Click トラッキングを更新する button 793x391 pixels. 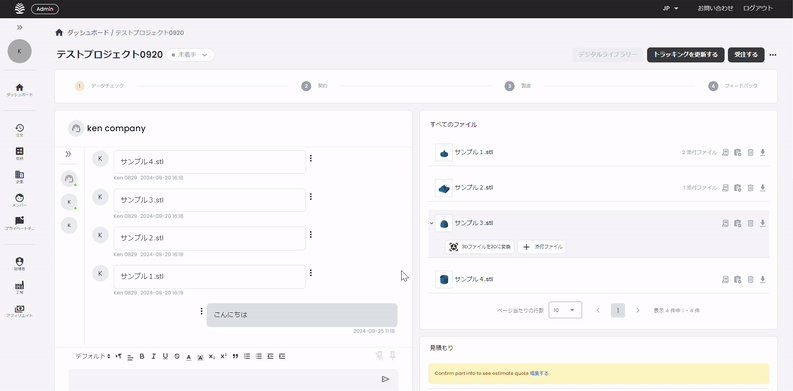pyautogui.click(x=685, y=55)
